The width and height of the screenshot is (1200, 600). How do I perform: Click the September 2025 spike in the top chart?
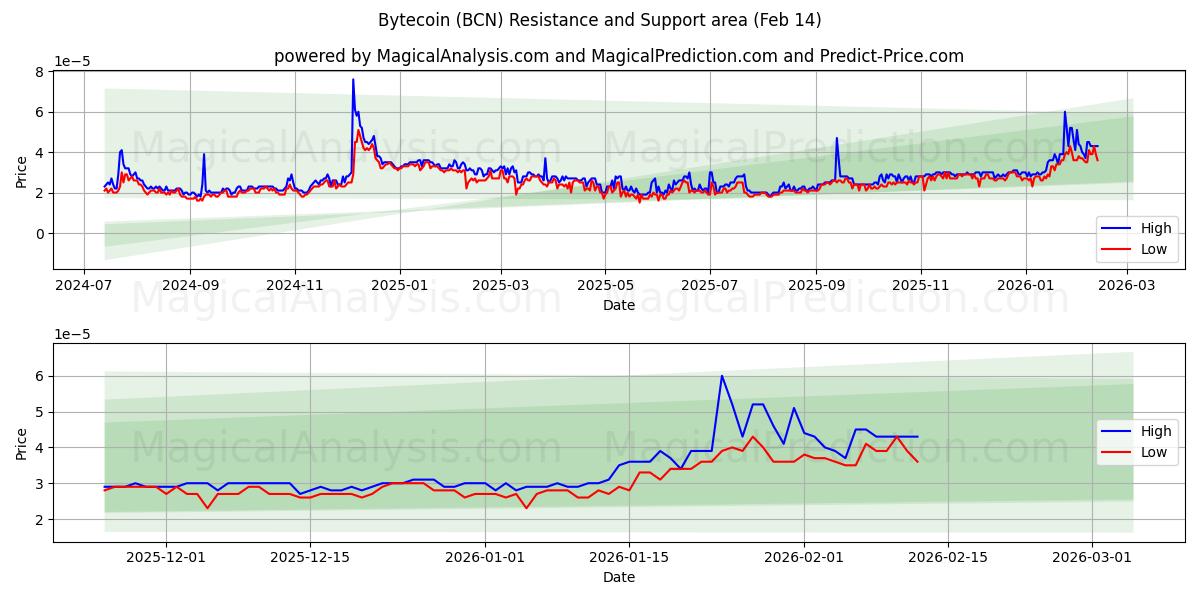coord(837,139)
